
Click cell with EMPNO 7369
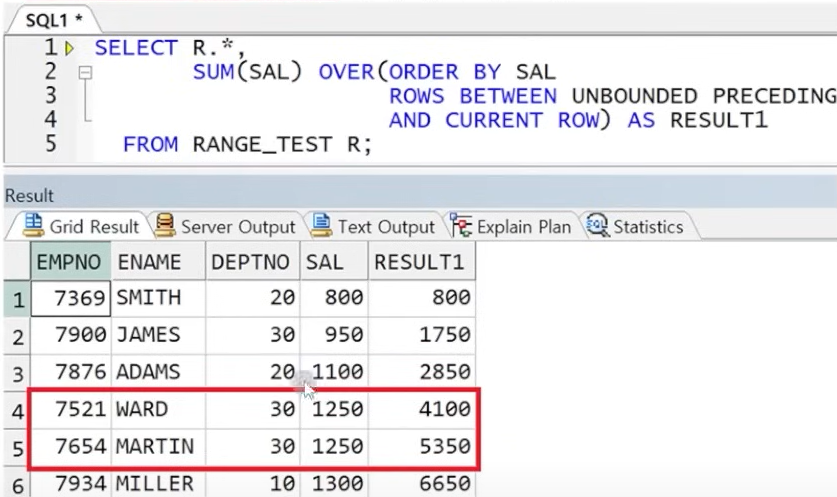point(71,298)
